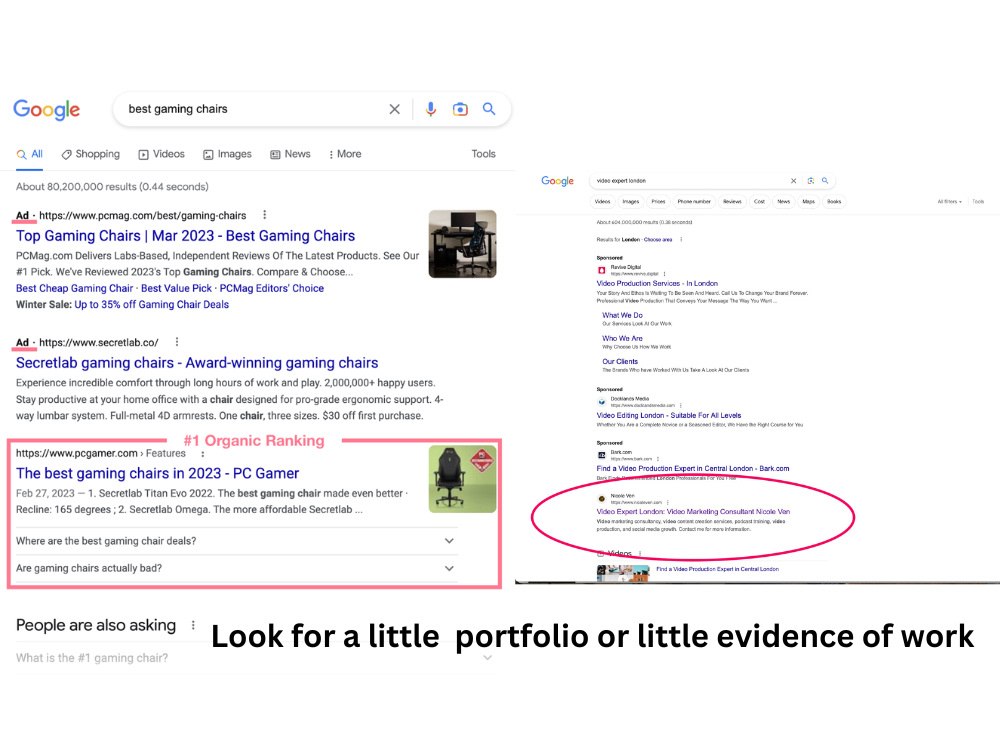The image size is (1000, 750).
Task: Open 'All filters' dropdown in right window
Action: point(950,202)
